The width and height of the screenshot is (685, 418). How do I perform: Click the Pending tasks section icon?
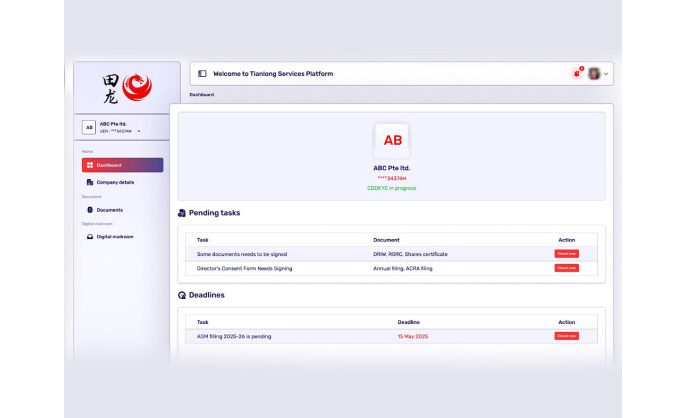(182, 213)
